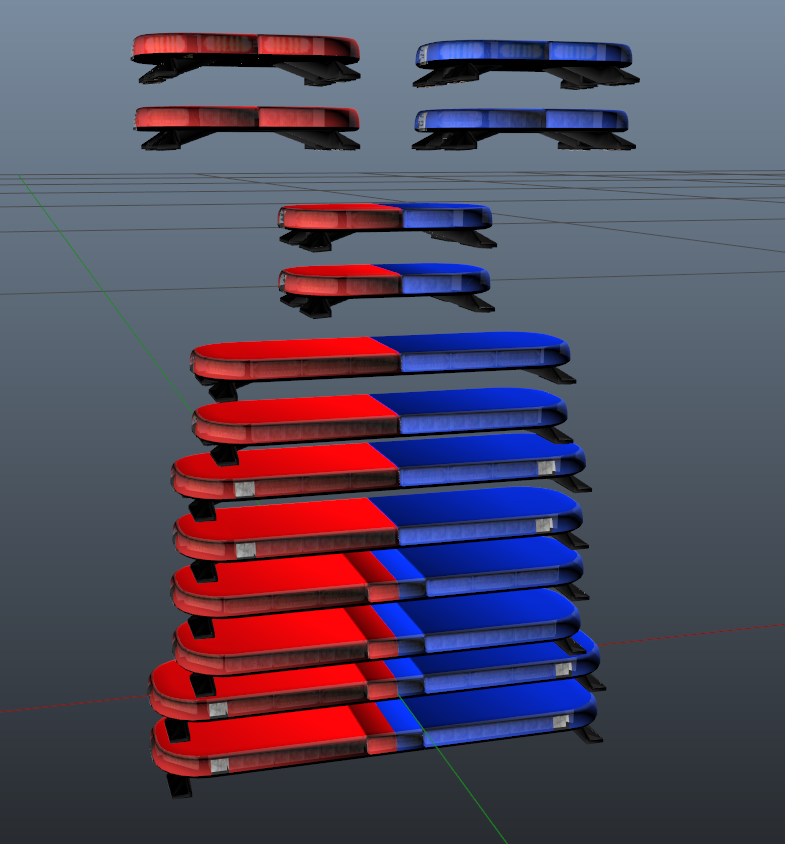Click black mounting foot under bottommost lightbar's left end

tap(180, 785)
